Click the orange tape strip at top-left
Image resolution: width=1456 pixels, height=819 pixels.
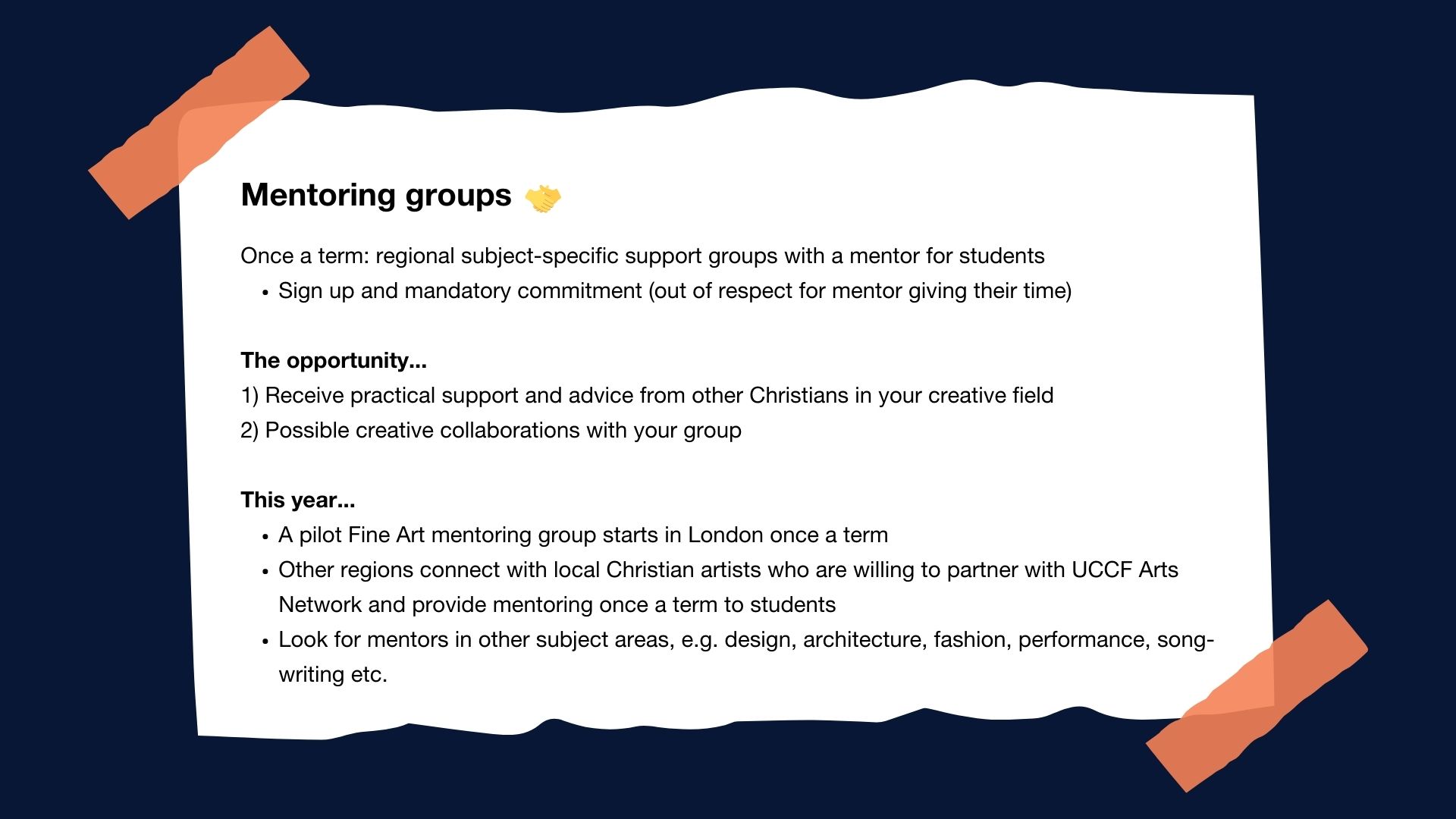[x=199, y=123]
